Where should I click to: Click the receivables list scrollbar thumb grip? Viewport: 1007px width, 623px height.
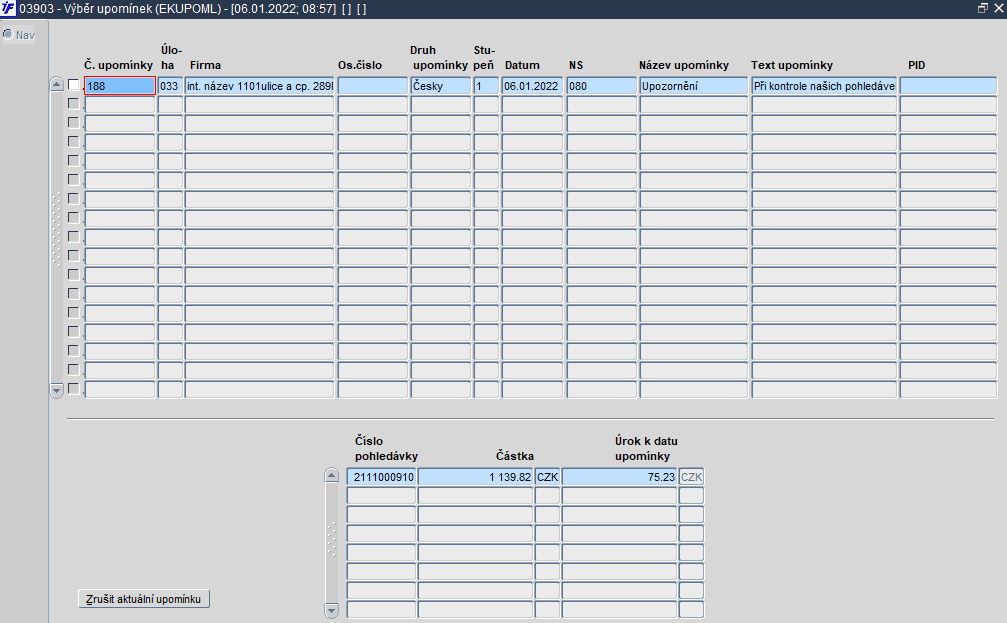pyautogui.click(x=331, y=539)
